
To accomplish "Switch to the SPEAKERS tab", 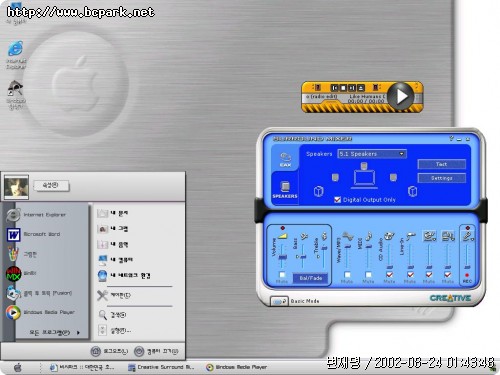I will click(x=285, y=189).
